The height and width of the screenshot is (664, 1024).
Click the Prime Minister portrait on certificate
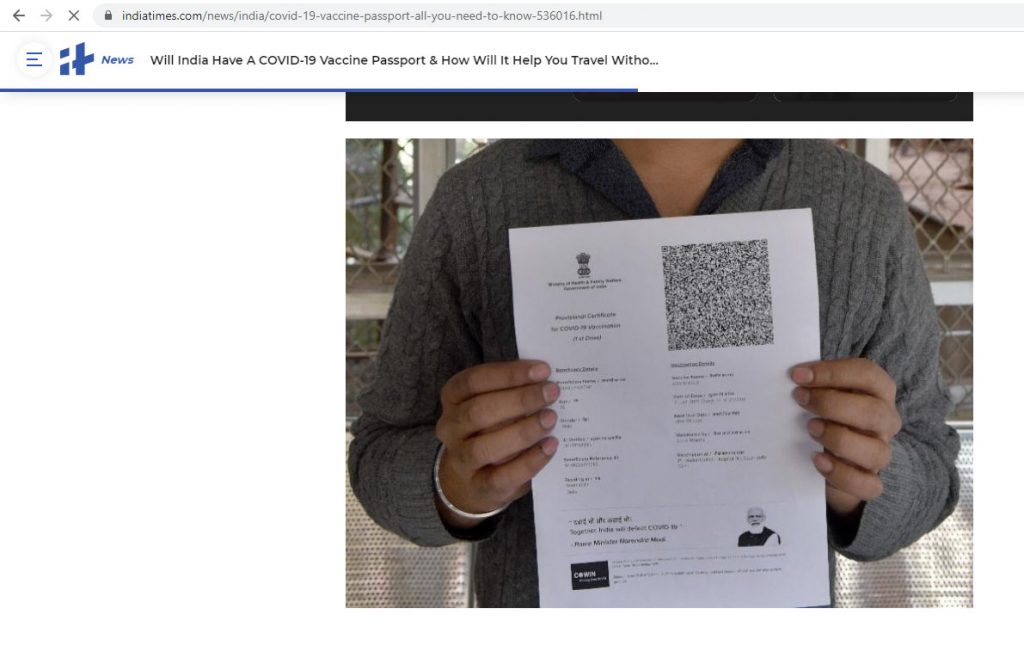tap(758, 527)
